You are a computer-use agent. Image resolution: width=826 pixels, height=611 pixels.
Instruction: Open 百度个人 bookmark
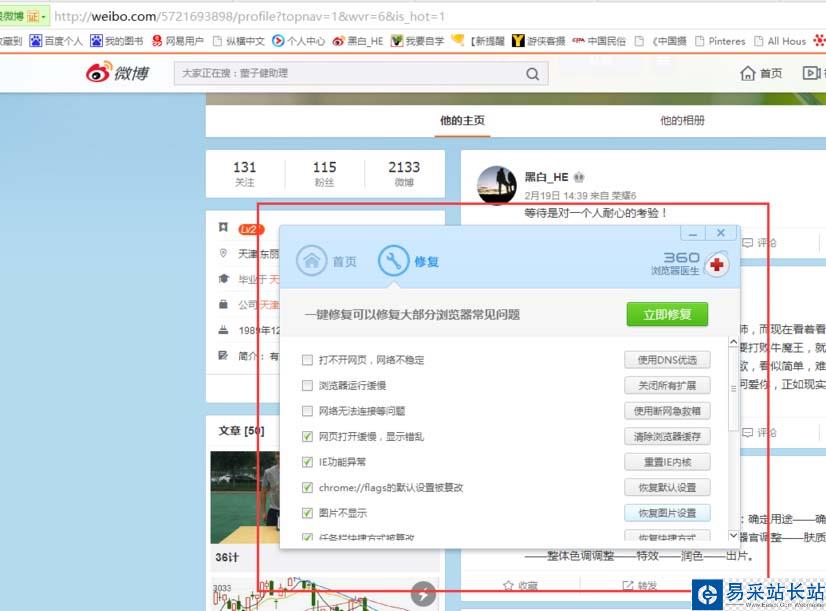56,41
